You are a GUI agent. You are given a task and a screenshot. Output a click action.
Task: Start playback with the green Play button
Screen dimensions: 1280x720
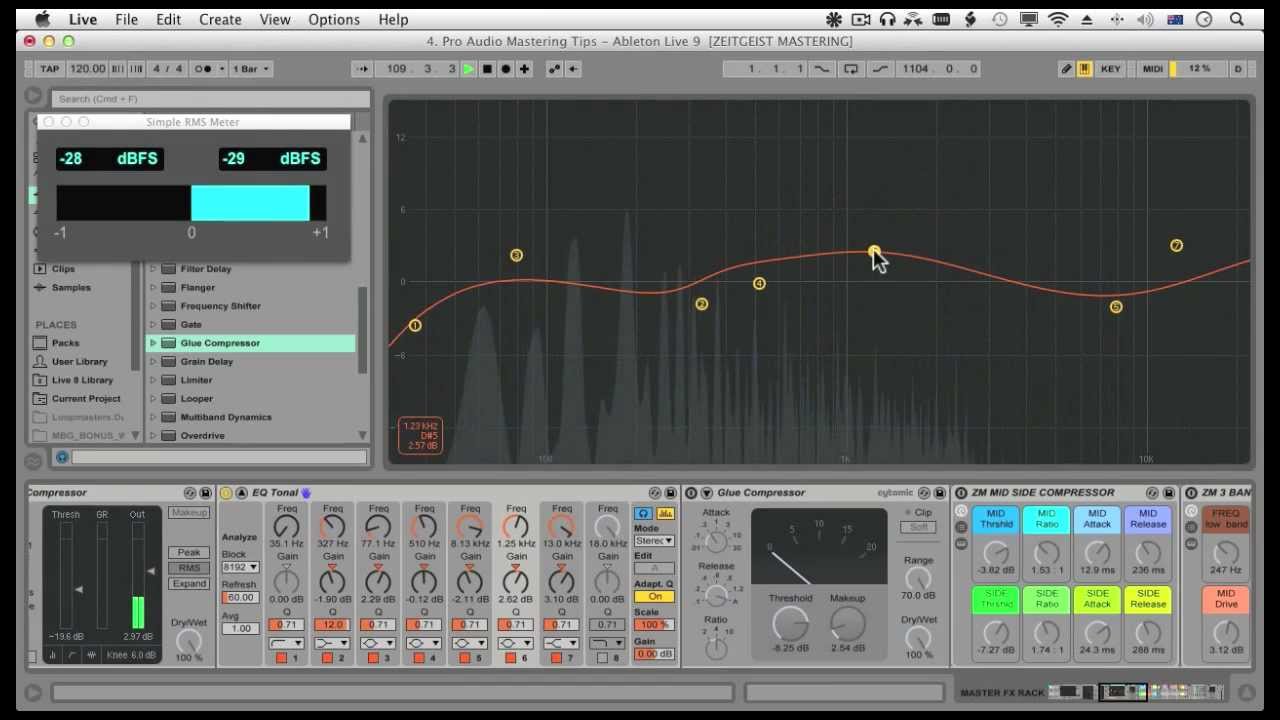pyautogui.click(x=468, y=69)
